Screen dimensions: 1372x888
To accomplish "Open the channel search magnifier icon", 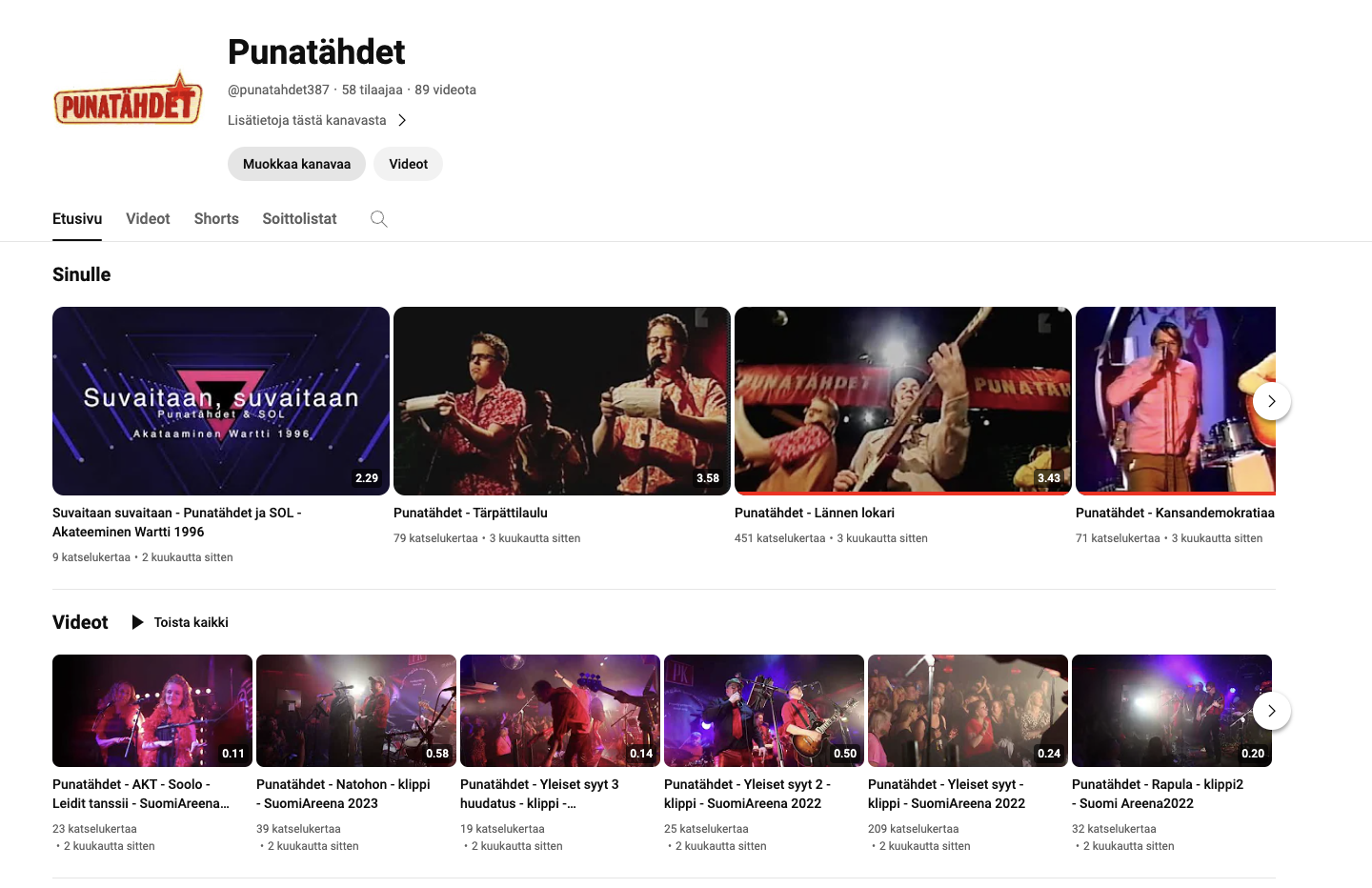I will (378, 219).
